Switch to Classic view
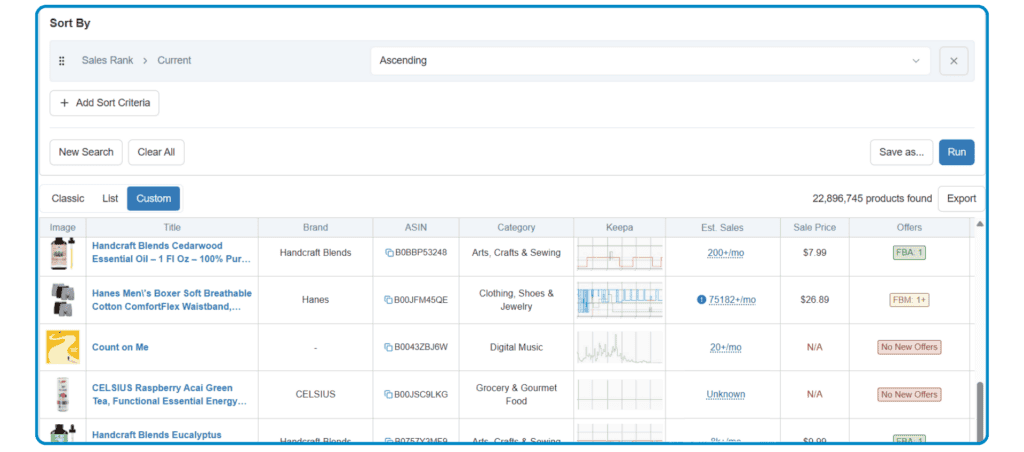The height and width of the screenshot is (452, 1024). pyautogui.click(x=68, y=199)
